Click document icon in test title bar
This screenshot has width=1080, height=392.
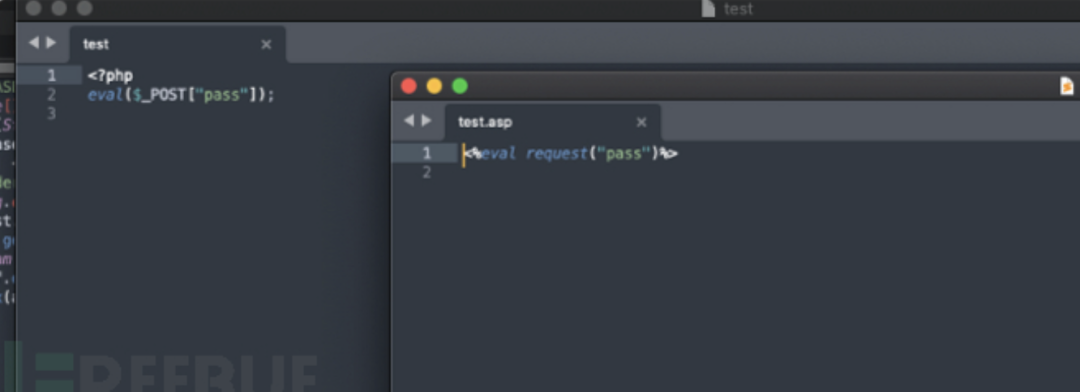708,8
